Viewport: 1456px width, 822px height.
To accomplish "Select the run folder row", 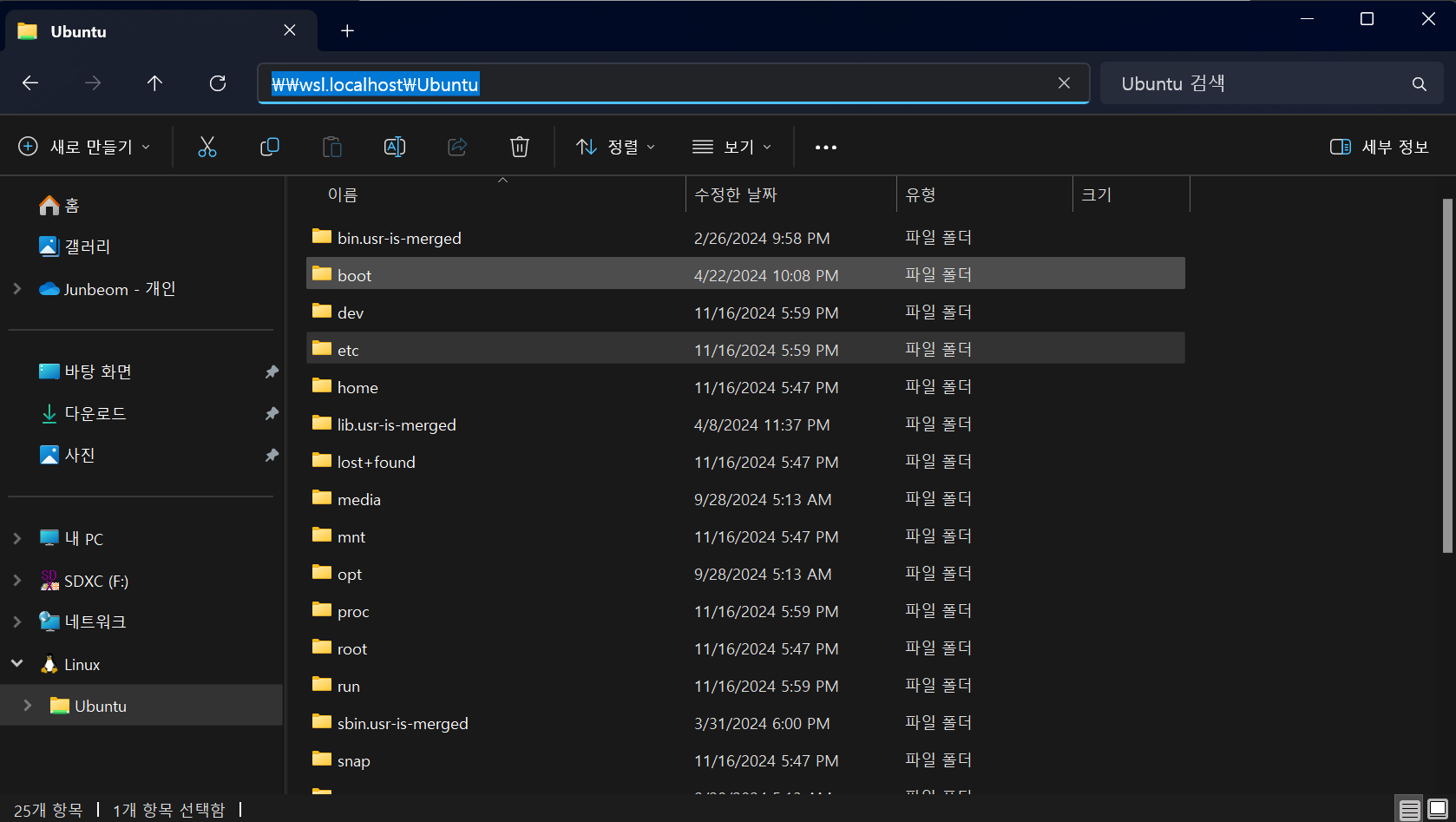I will point(745,686).
